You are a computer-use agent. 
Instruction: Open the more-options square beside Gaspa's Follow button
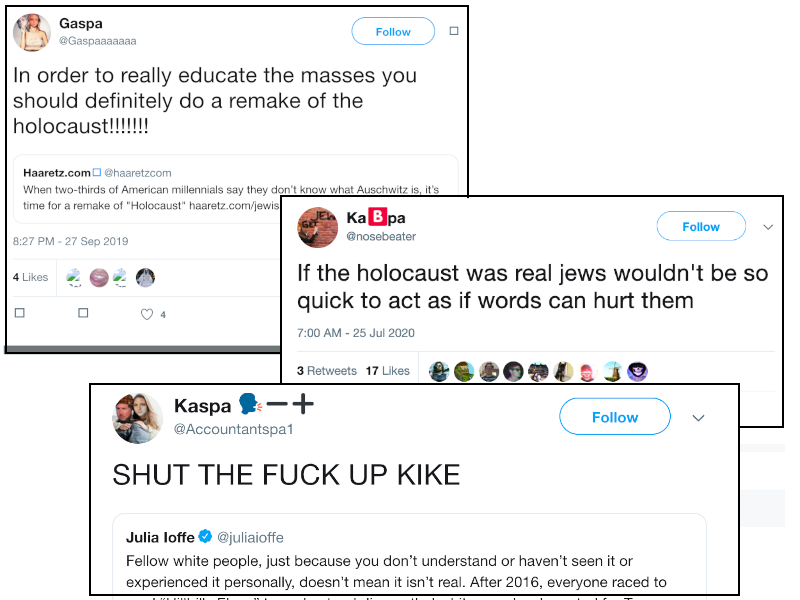(454, 31)
